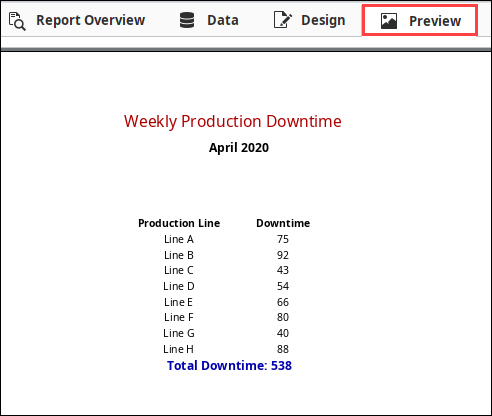Switch to the Design tab
The image size is (492, 416).
coord(310,20)
